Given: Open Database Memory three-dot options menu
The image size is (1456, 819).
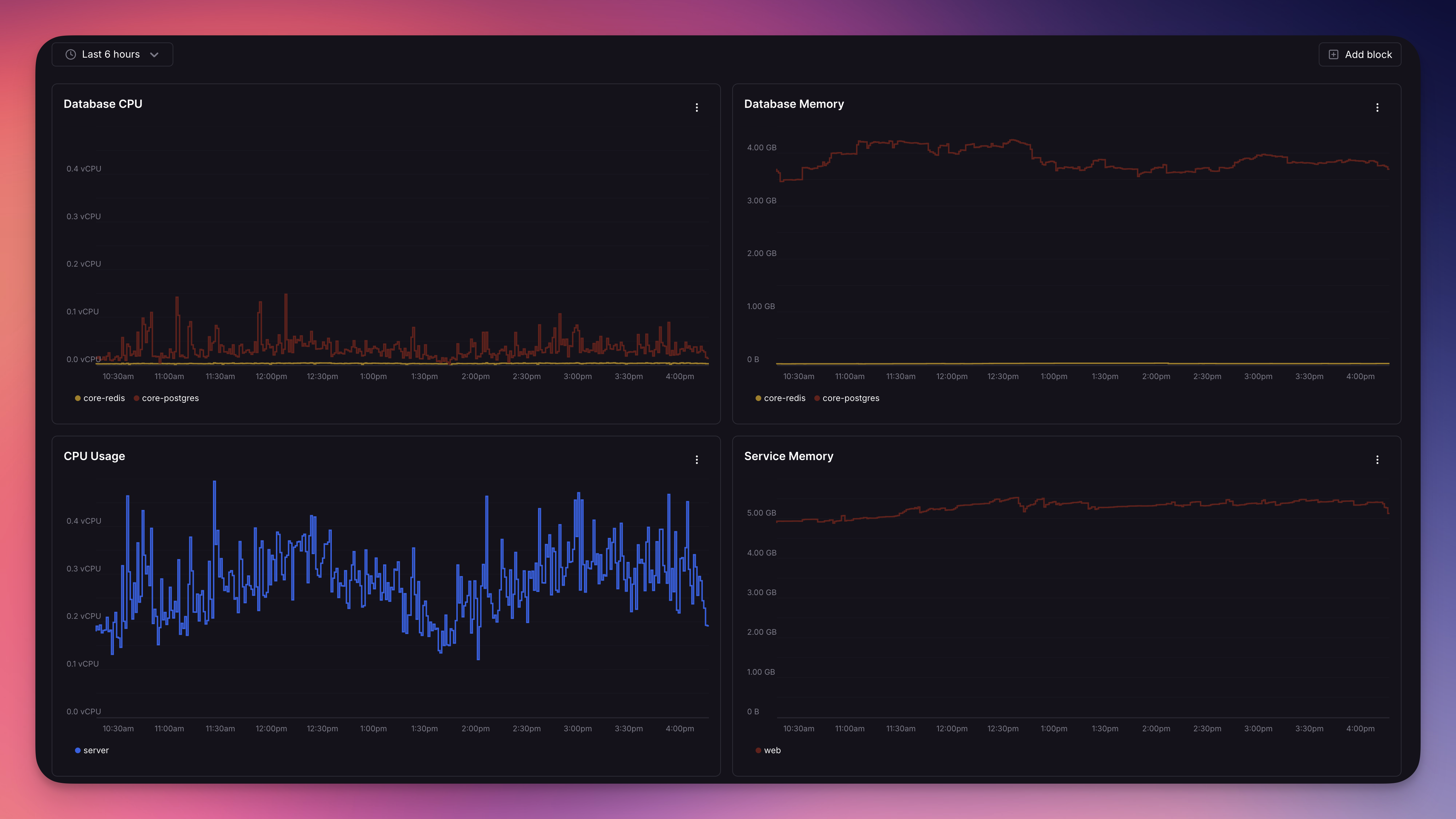Looking at the screenshot, I should 1377,108.
